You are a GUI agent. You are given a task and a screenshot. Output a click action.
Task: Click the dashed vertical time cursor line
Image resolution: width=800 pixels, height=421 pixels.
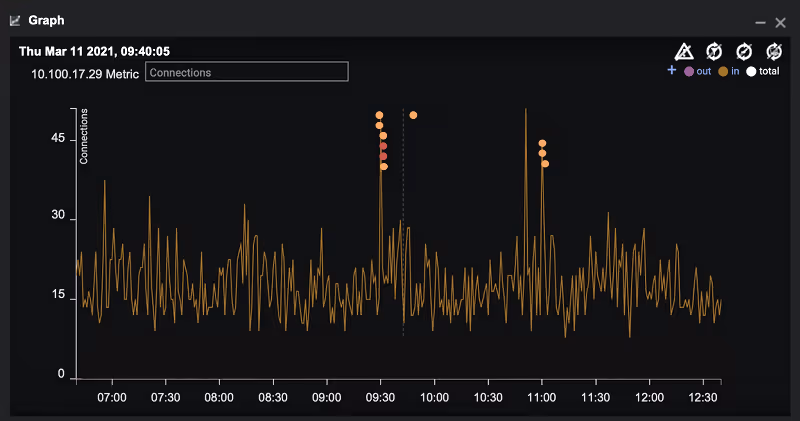pos(403,222)
